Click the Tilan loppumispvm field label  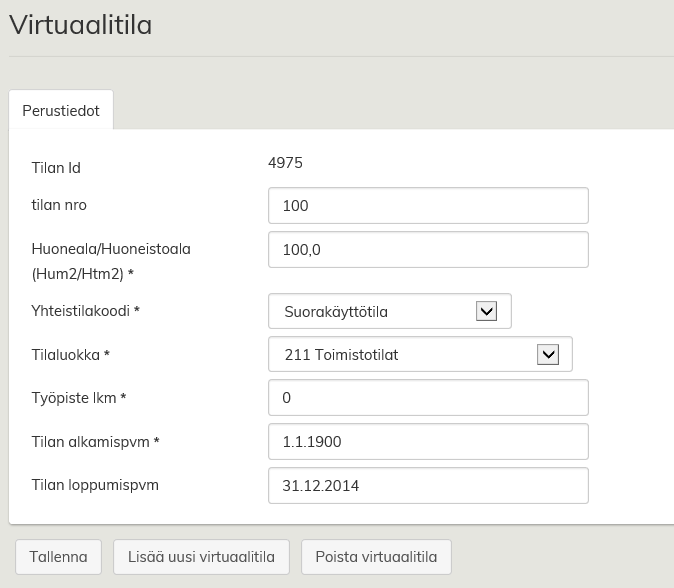tap(95, 485)
